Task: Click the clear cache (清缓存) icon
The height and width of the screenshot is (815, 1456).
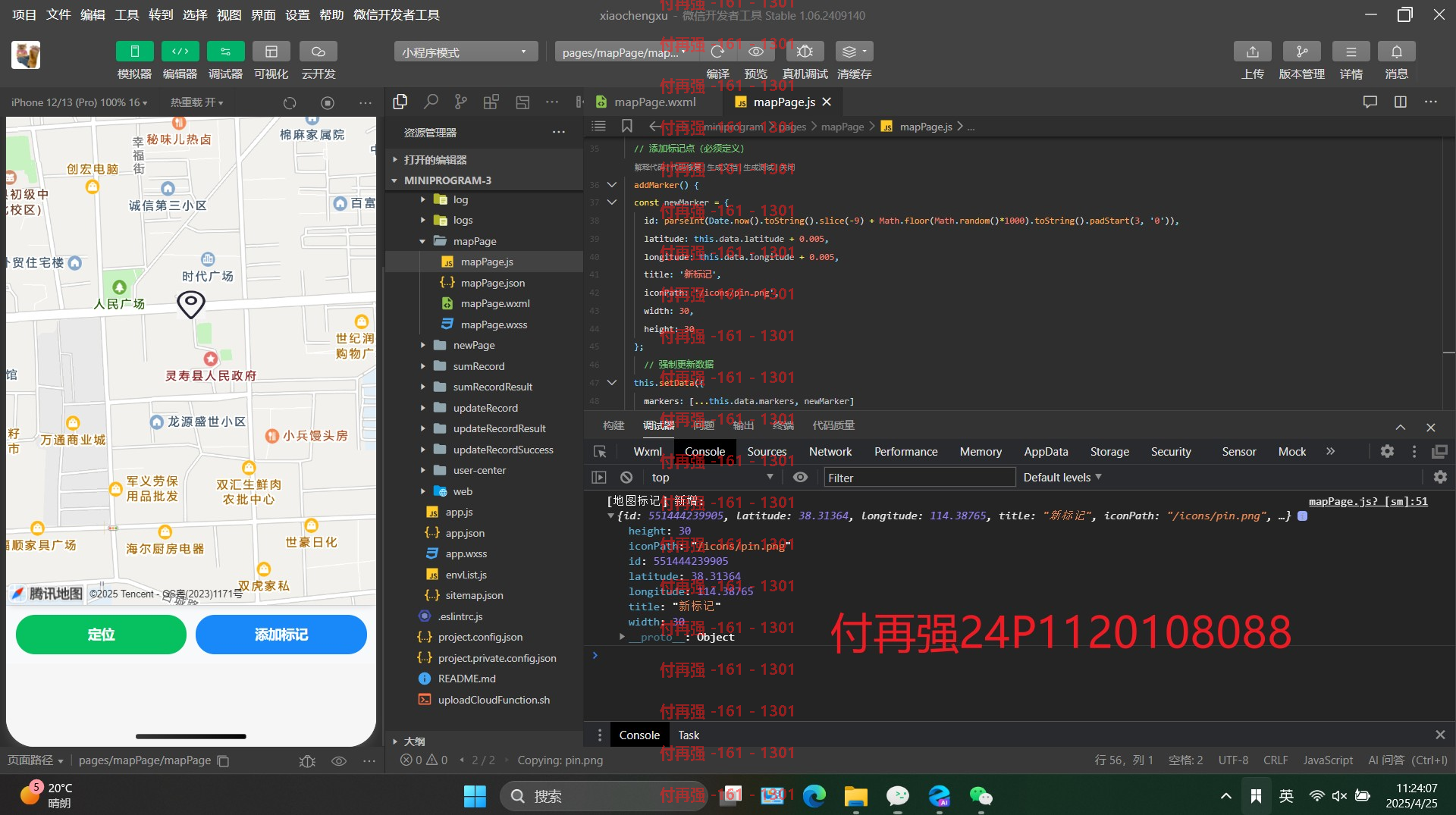Action: (854, 52)
